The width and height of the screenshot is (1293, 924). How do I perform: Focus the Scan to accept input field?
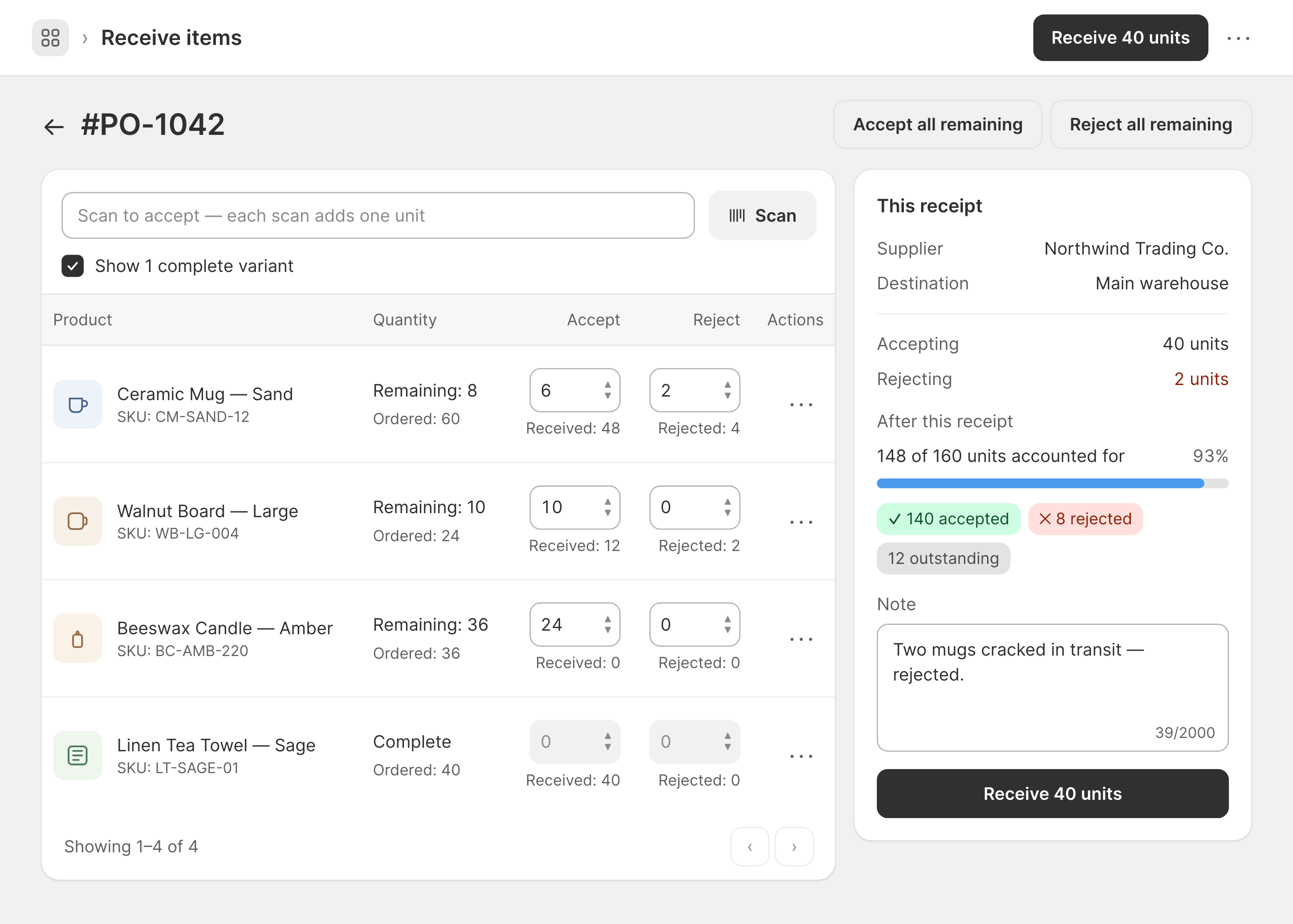(378, 215)
